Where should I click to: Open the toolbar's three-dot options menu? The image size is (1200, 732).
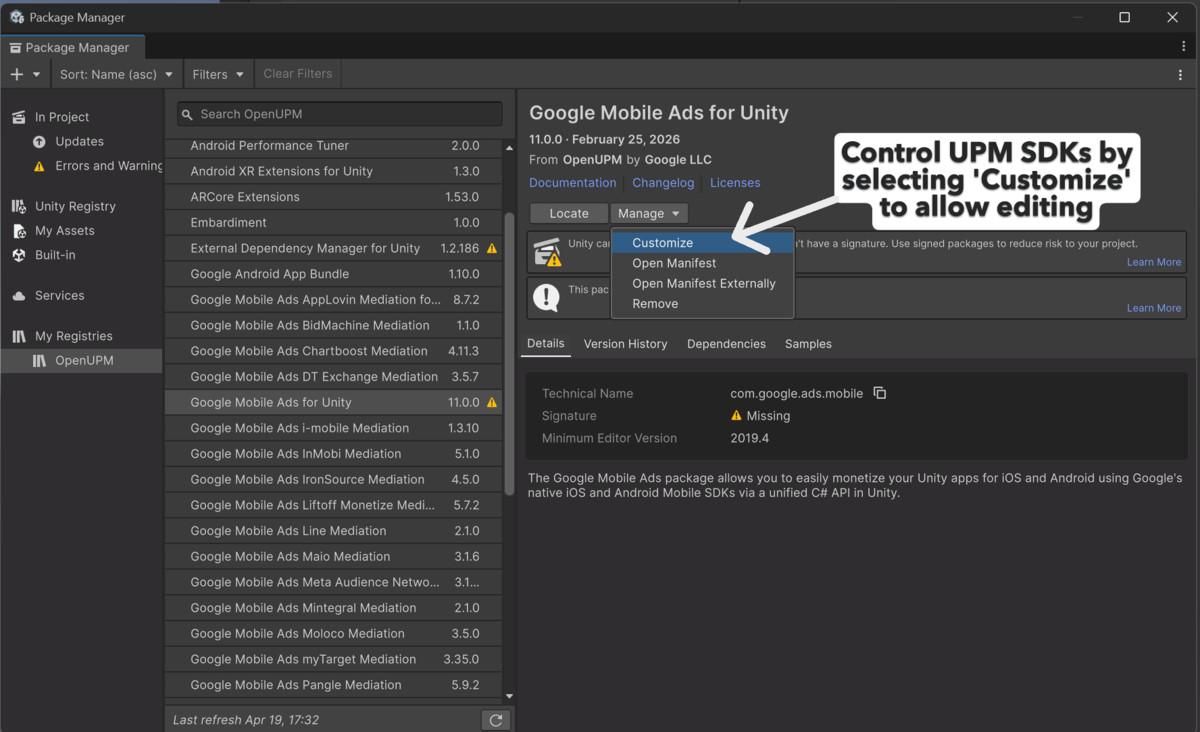(x=1181, y=74)
